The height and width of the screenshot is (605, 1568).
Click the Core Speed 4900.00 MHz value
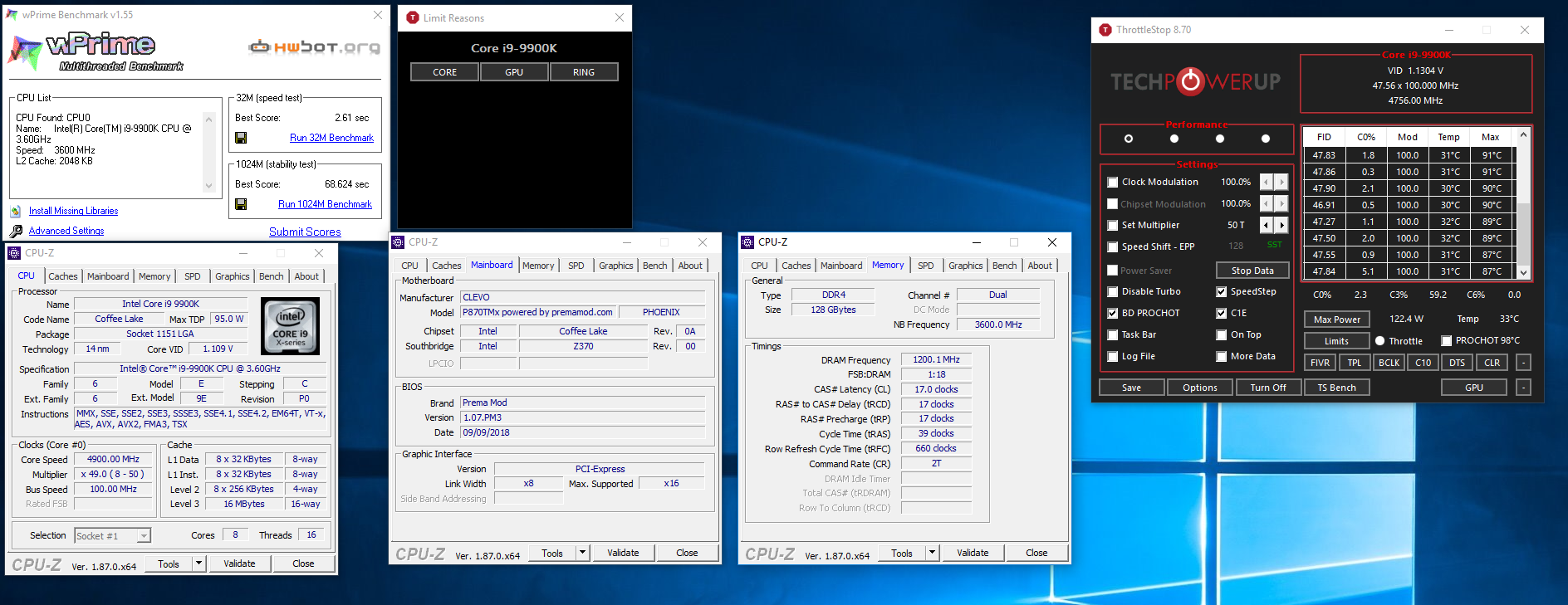pos(113,459)
